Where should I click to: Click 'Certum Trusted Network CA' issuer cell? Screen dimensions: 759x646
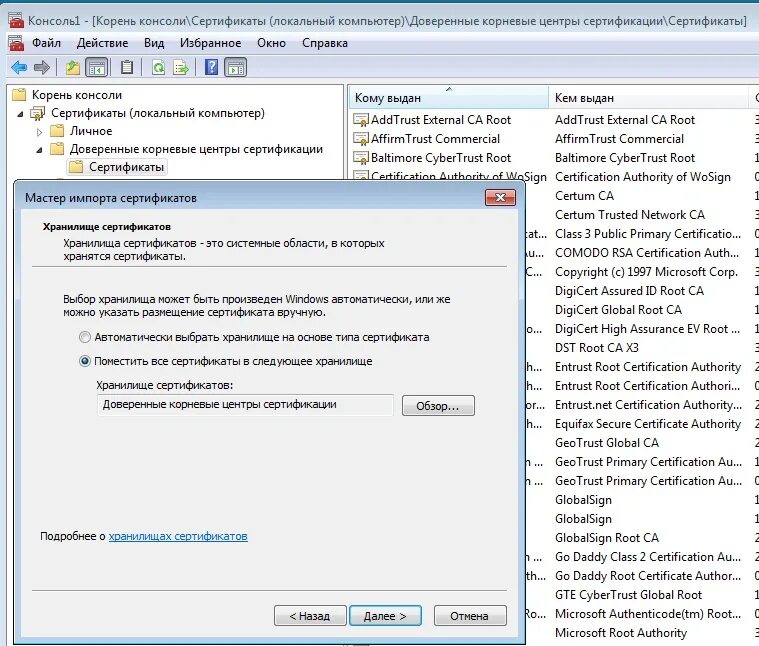(630, 215)
